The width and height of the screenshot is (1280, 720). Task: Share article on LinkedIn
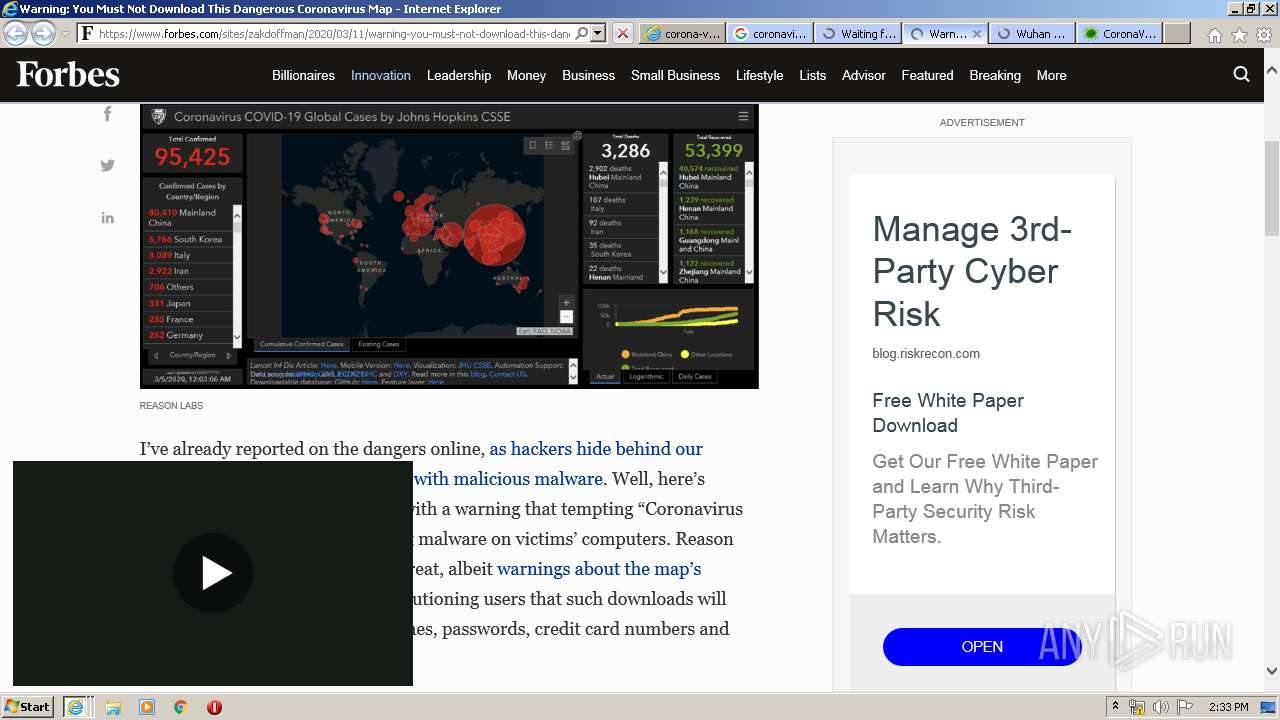click(x=107, y=218)
